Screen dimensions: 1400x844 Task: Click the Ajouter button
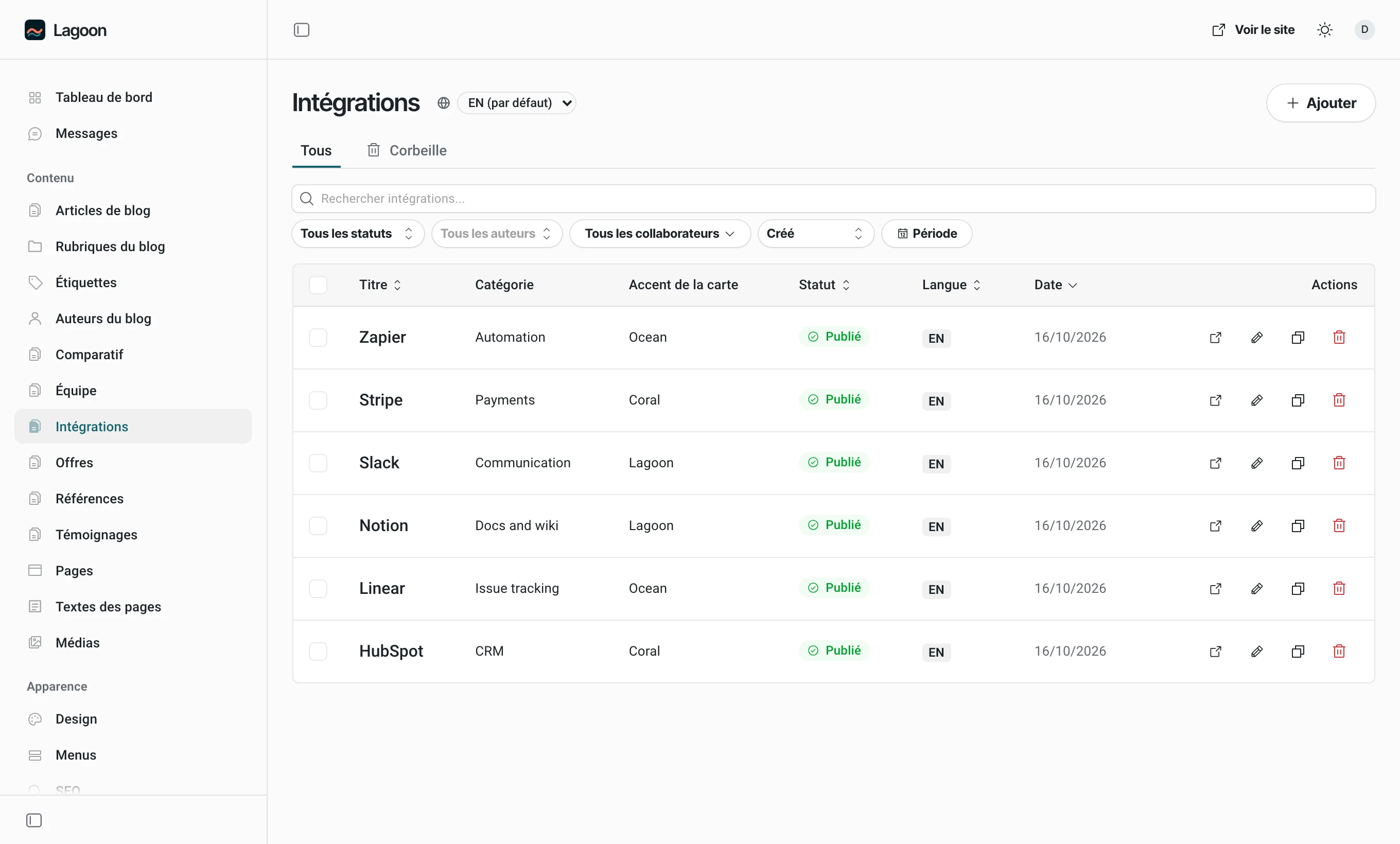point(1320,103)
